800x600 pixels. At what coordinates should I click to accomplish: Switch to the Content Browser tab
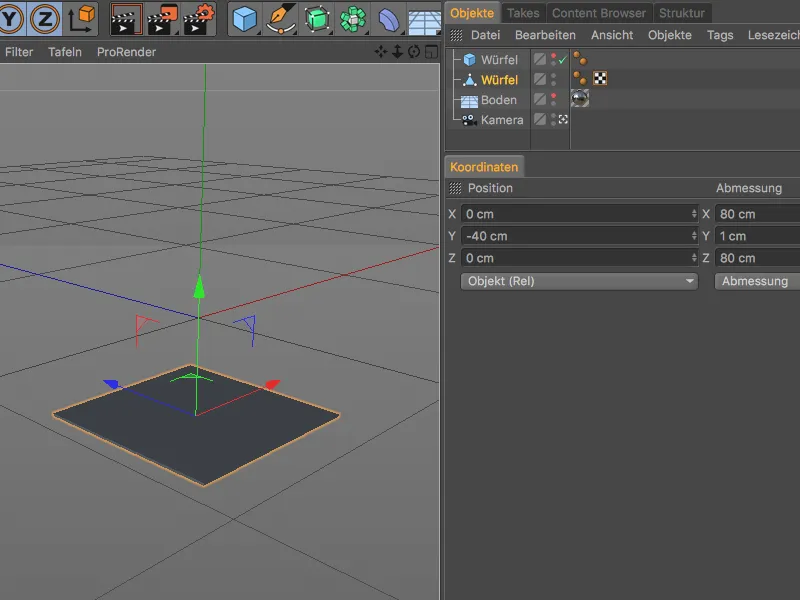point(599,13)
